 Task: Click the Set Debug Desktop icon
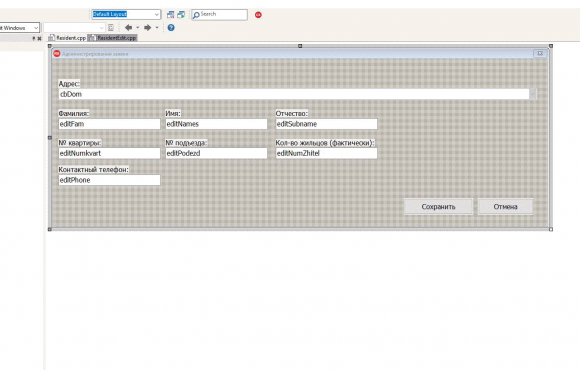pos(181,14)
